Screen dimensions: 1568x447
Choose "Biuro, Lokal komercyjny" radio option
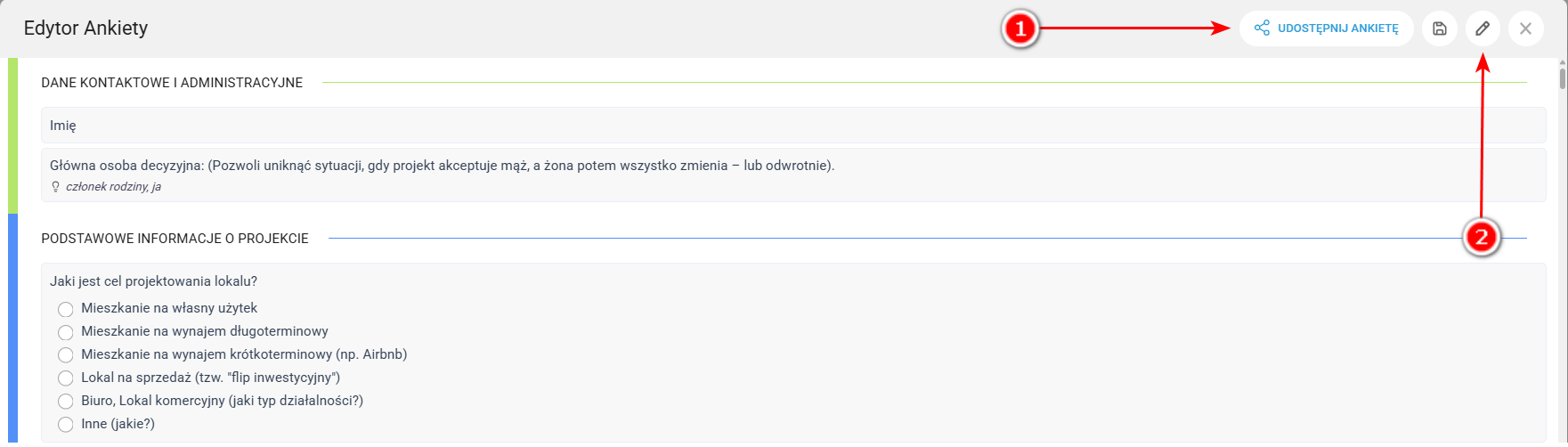pos(65,402)
